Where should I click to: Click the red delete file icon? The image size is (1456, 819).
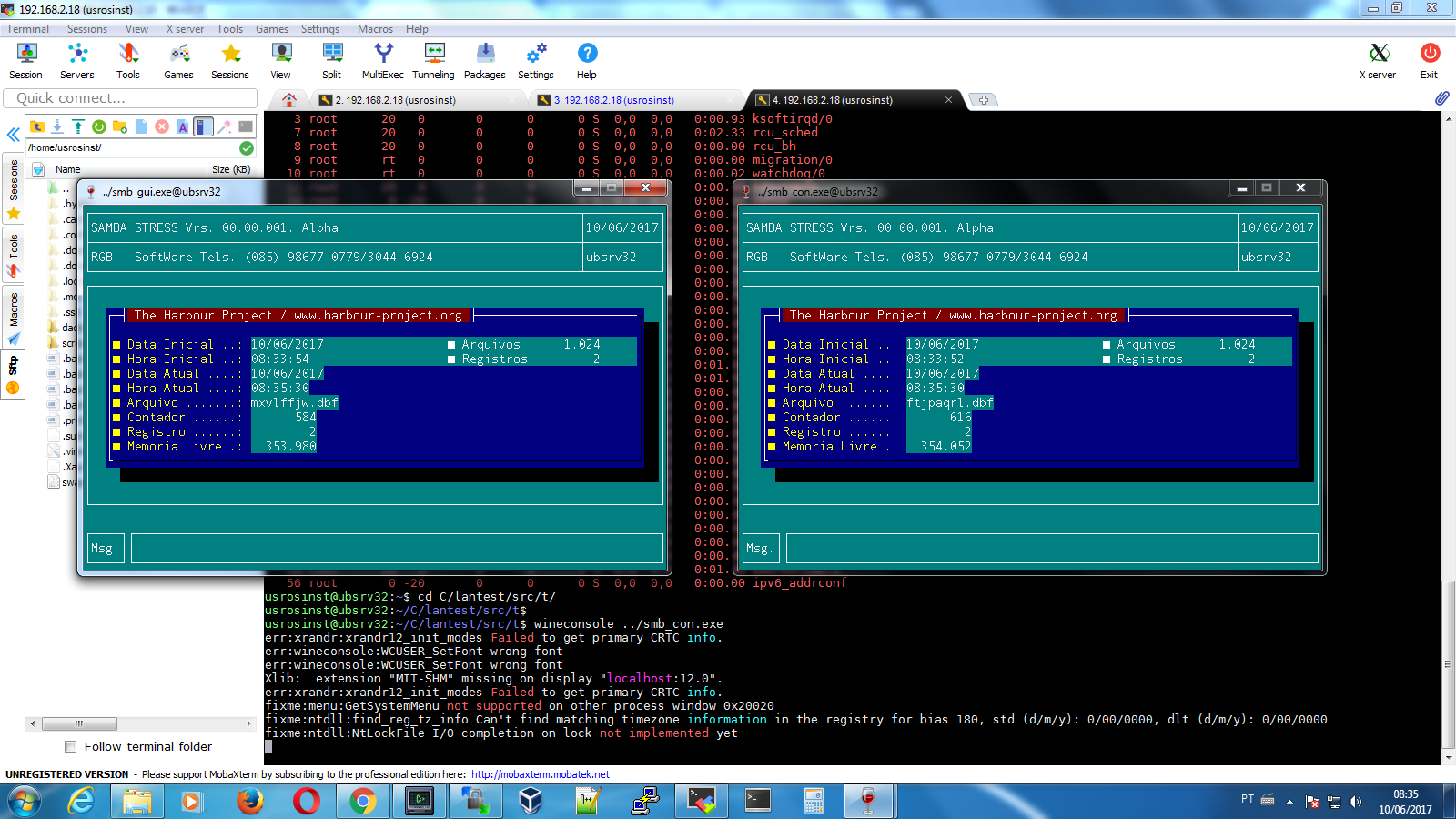[x=162, y=126]
